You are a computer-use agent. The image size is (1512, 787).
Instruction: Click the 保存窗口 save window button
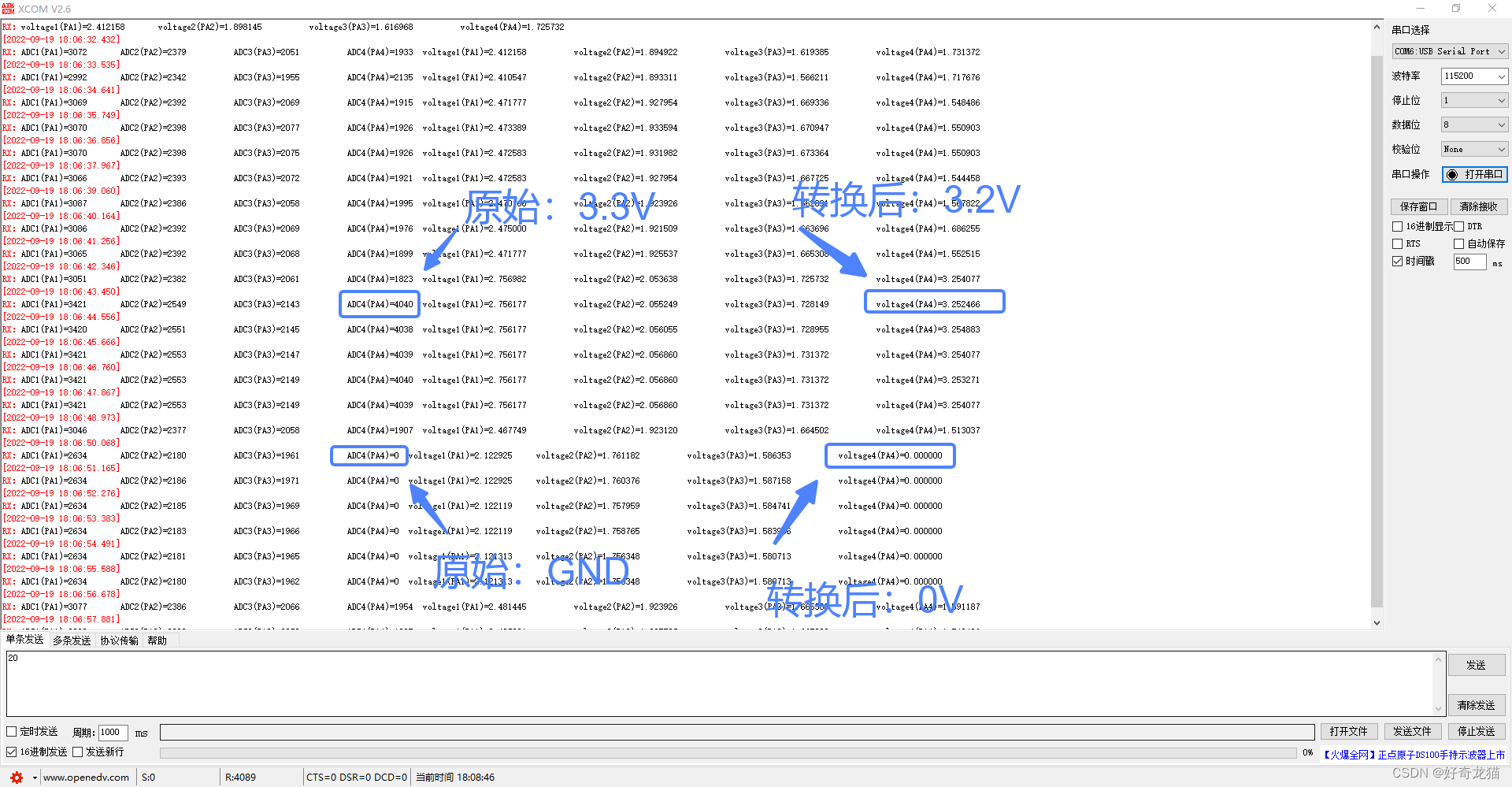(1419, 206)
